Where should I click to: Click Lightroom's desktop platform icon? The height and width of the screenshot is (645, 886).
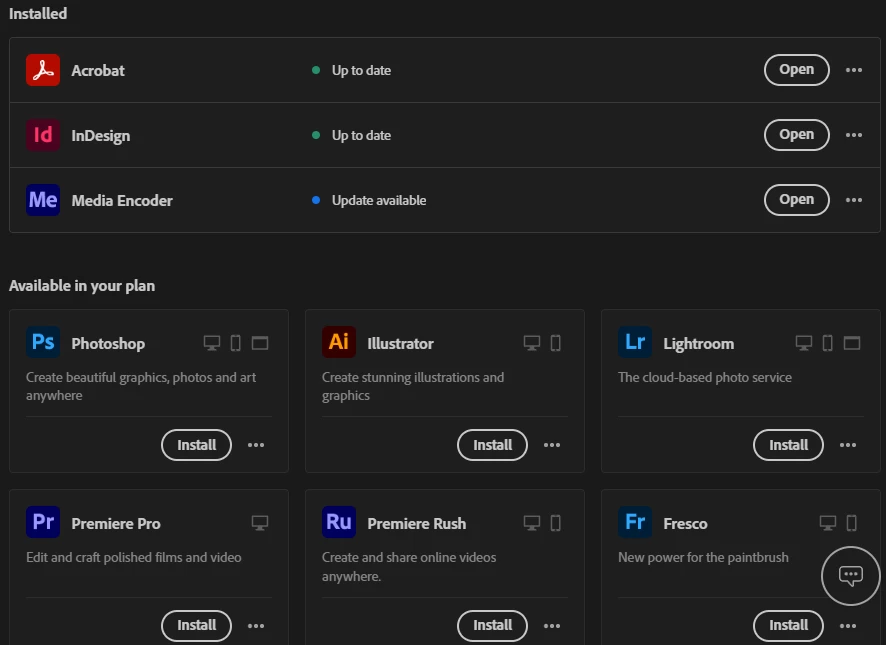tap(804, 343)
